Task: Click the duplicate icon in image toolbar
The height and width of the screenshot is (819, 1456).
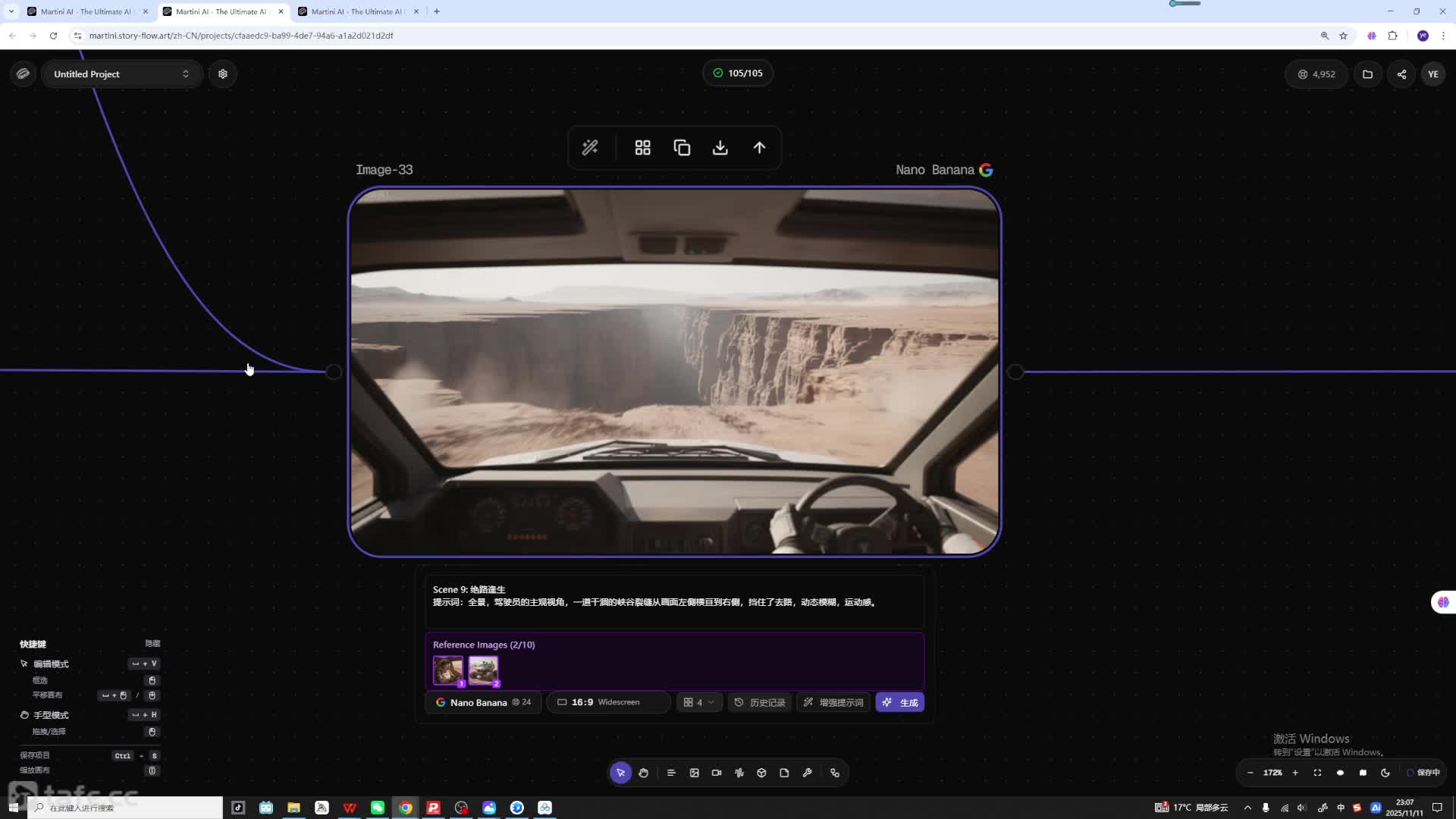Action: pyautogui.click(x=682, y=148)
